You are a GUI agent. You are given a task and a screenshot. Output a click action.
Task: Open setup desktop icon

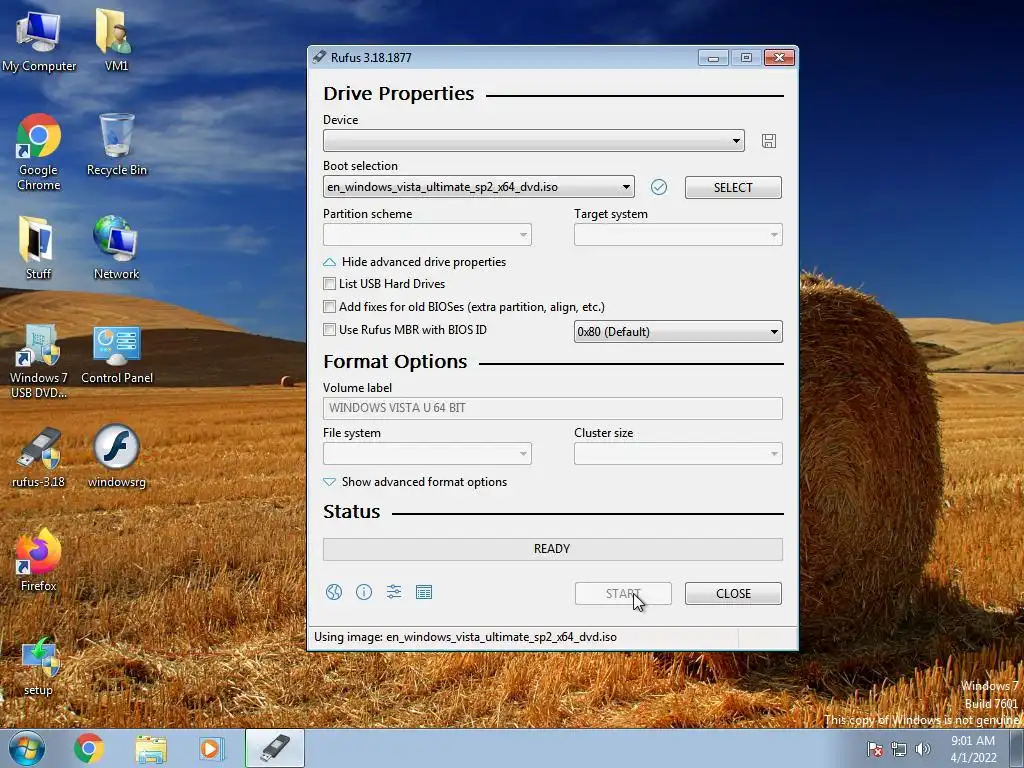(x=39, y=666)
